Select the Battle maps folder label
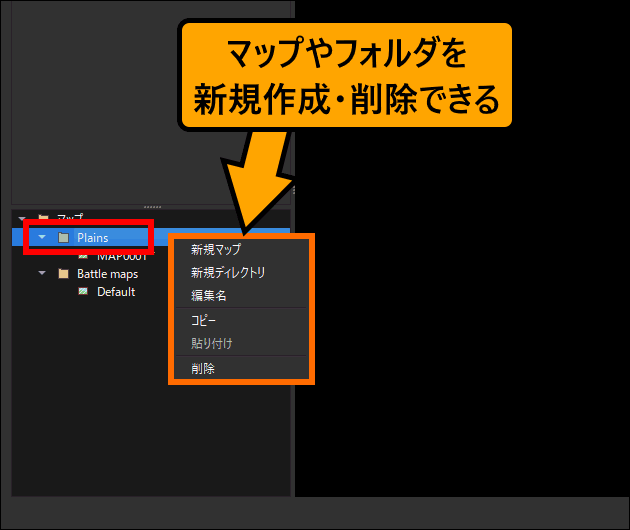Screen dimensions: 630x530 tap(107, 274)
